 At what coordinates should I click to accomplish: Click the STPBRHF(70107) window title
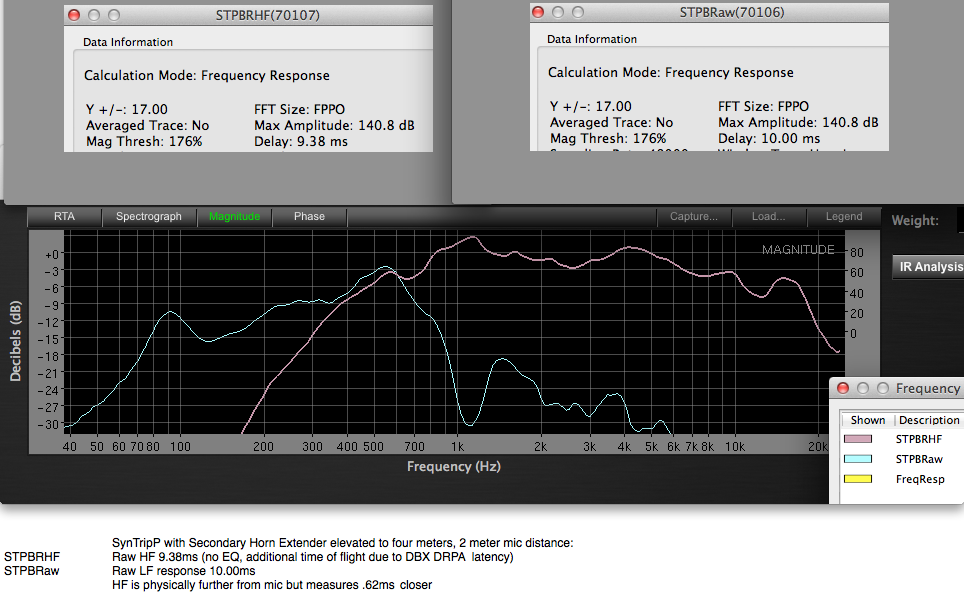tap(267, 15)
